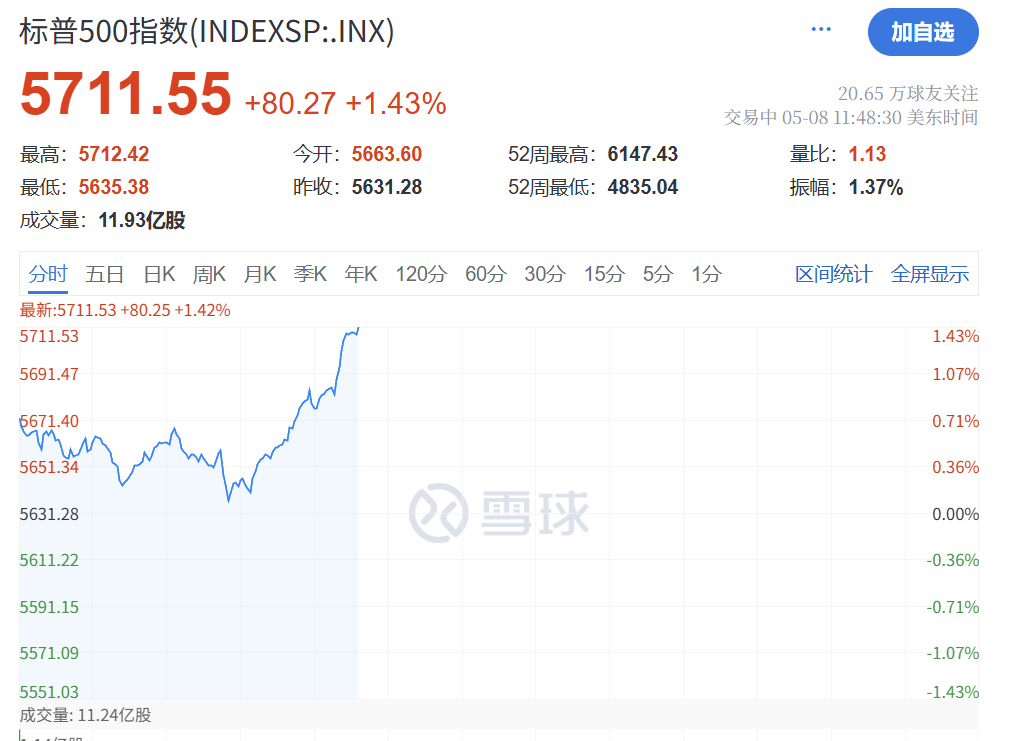Click the change value +80.27

(x=290, y=103)
